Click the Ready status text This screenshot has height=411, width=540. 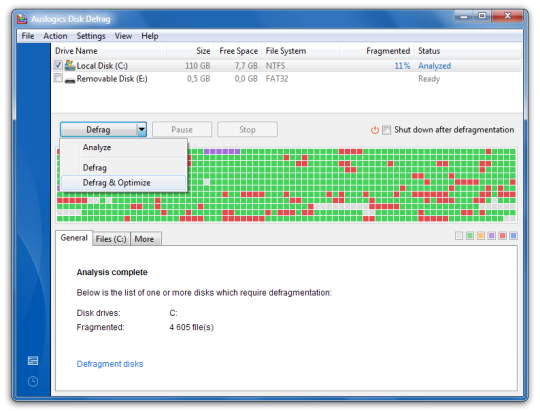pos(429,79)
